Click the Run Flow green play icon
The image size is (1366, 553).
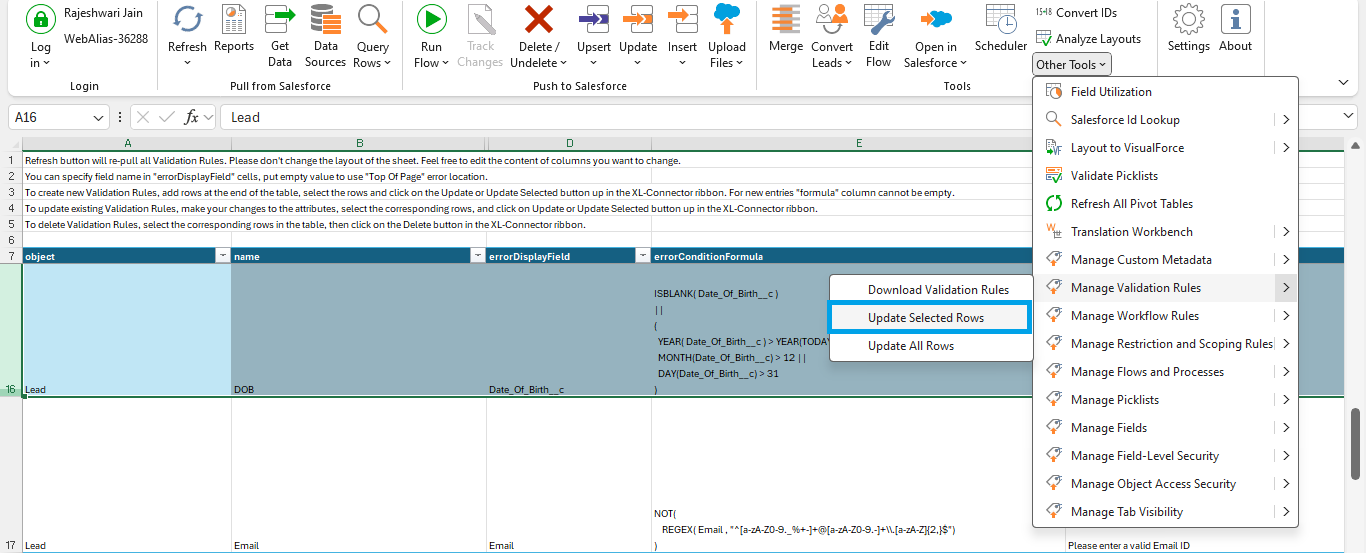[431, 20]
